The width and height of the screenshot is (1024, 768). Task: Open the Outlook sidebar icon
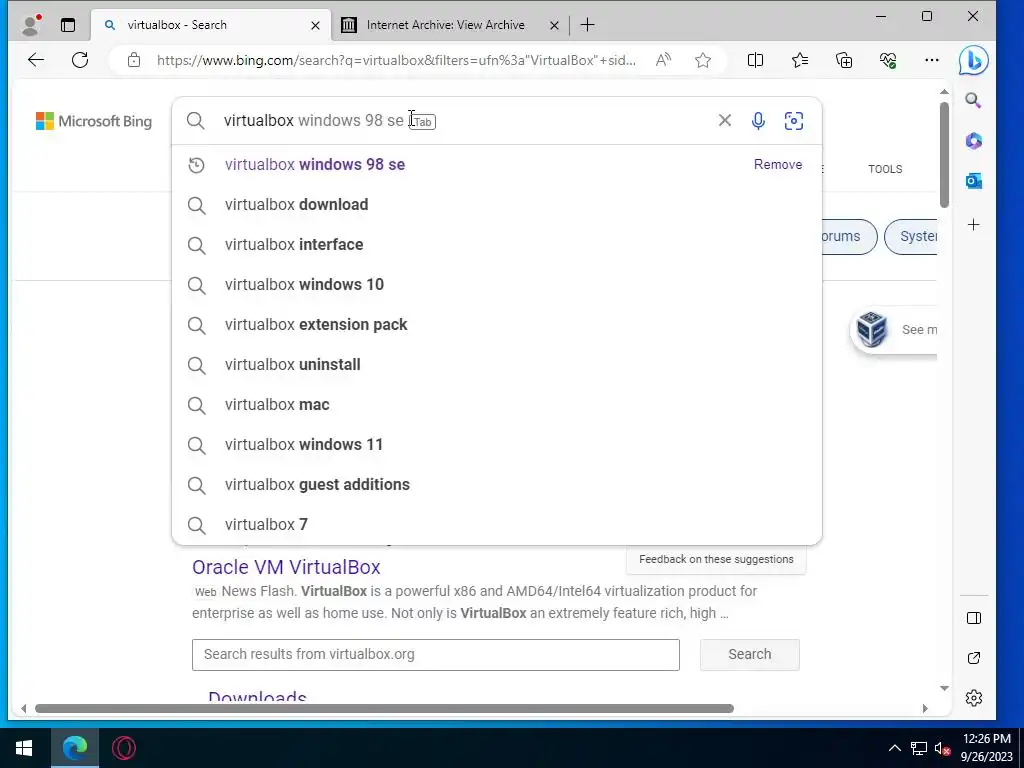pos(974,181)
